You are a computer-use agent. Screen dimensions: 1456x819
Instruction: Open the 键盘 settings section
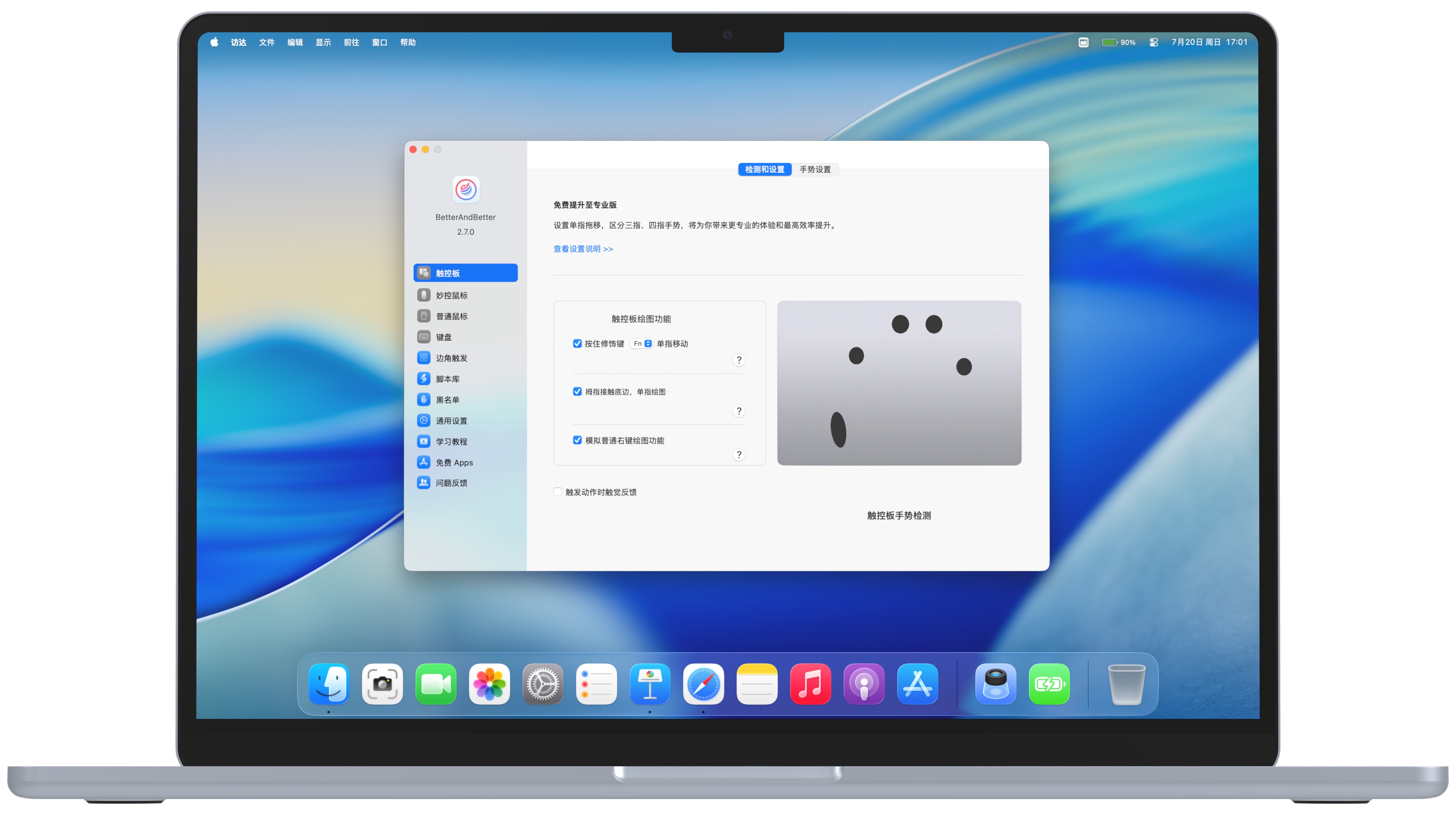(443, 337)
